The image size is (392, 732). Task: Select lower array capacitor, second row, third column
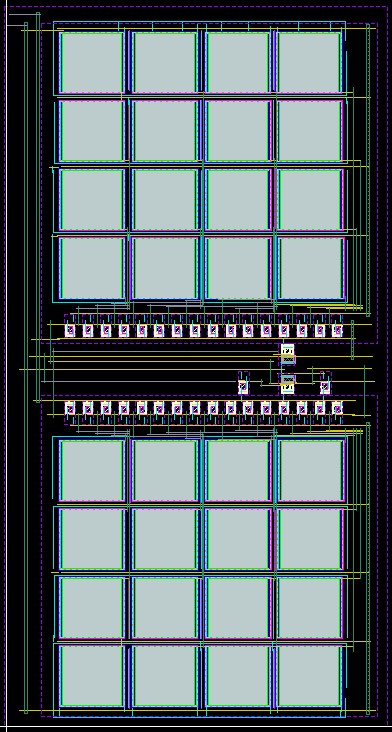click(238, 539)
